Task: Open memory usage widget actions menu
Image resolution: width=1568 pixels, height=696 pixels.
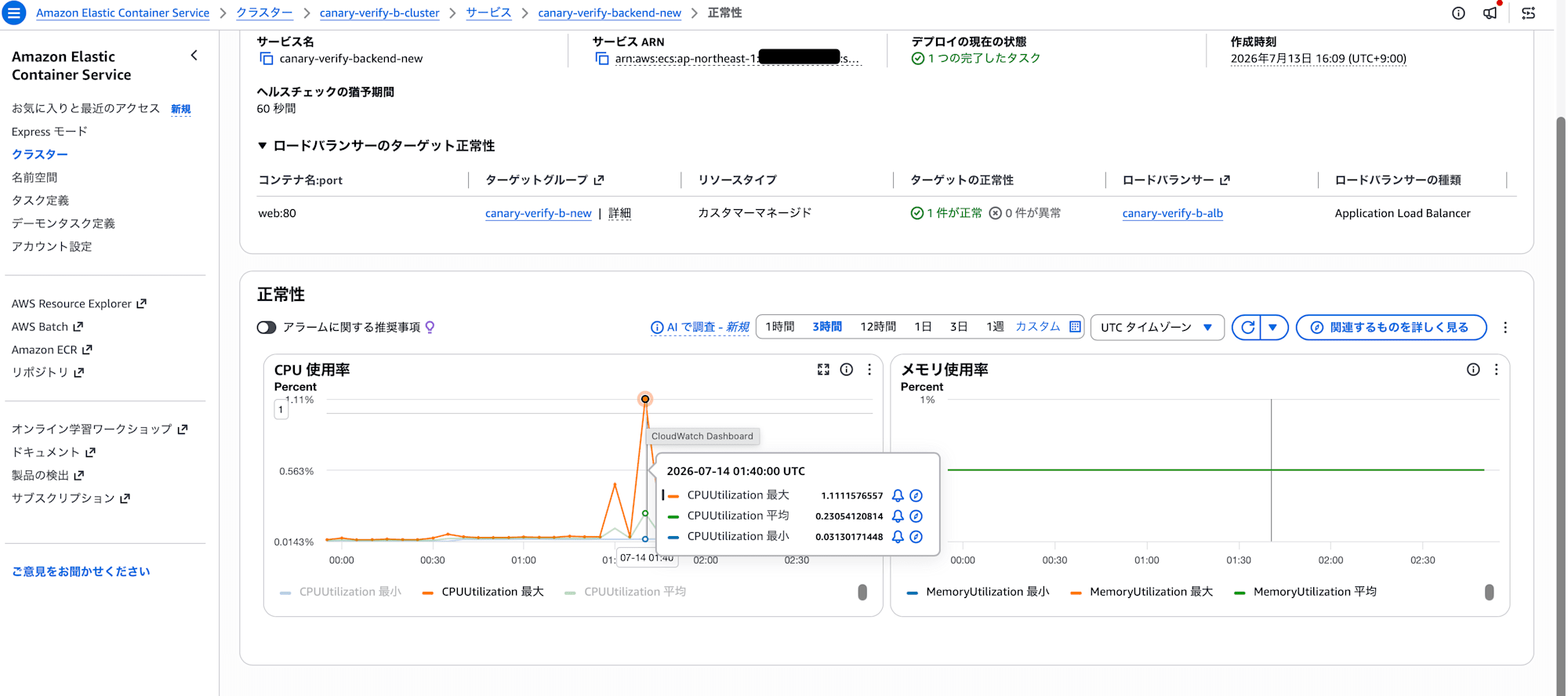Action: click(1496, 369)
